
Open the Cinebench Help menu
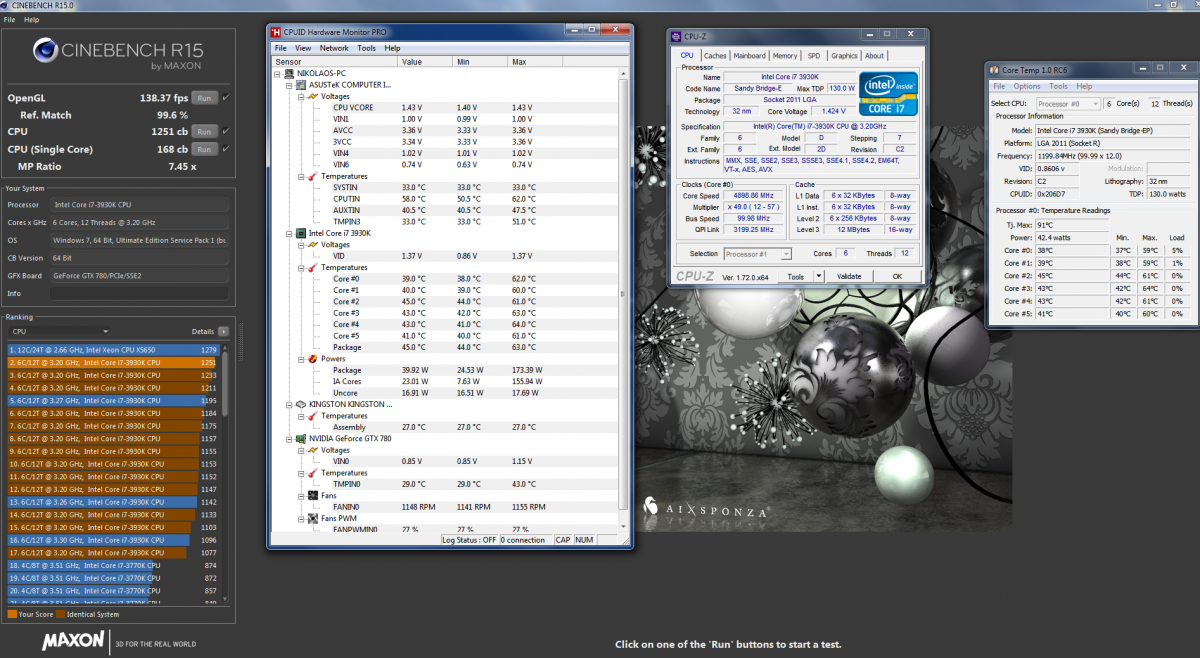point(32,19)
